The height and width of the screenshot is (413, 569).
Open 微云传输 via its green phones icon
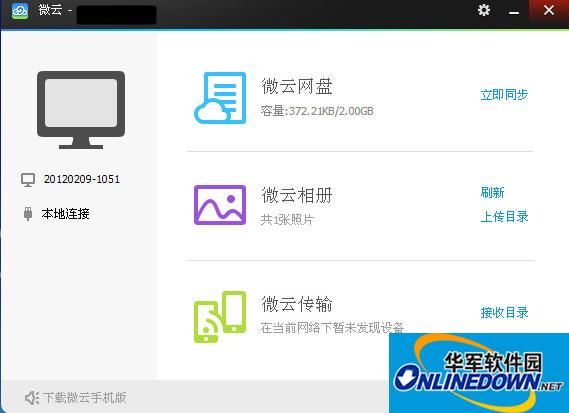(220, 317)
